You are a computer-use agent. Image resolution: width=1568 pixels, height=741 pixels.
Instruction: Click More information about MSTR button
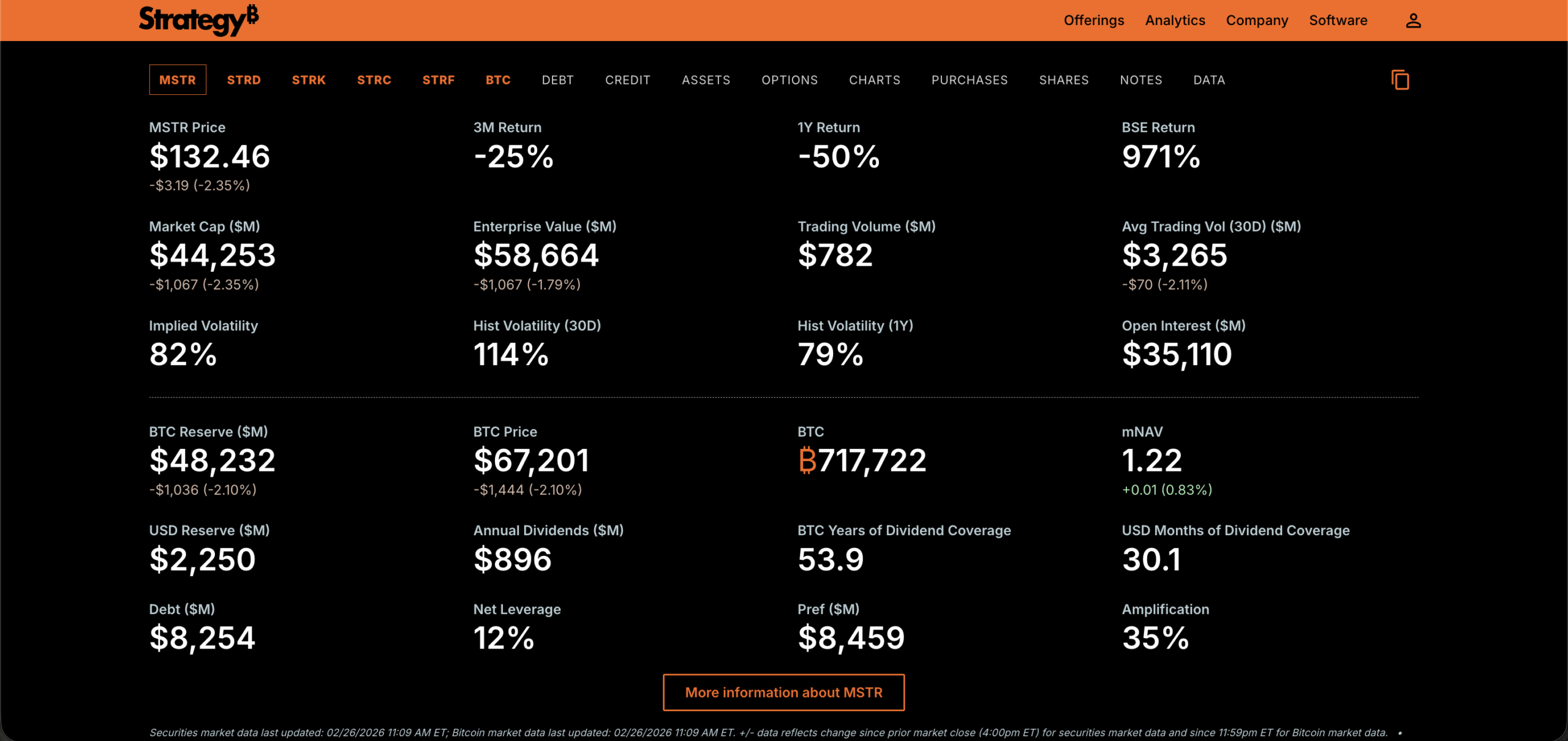coord(783,693)
